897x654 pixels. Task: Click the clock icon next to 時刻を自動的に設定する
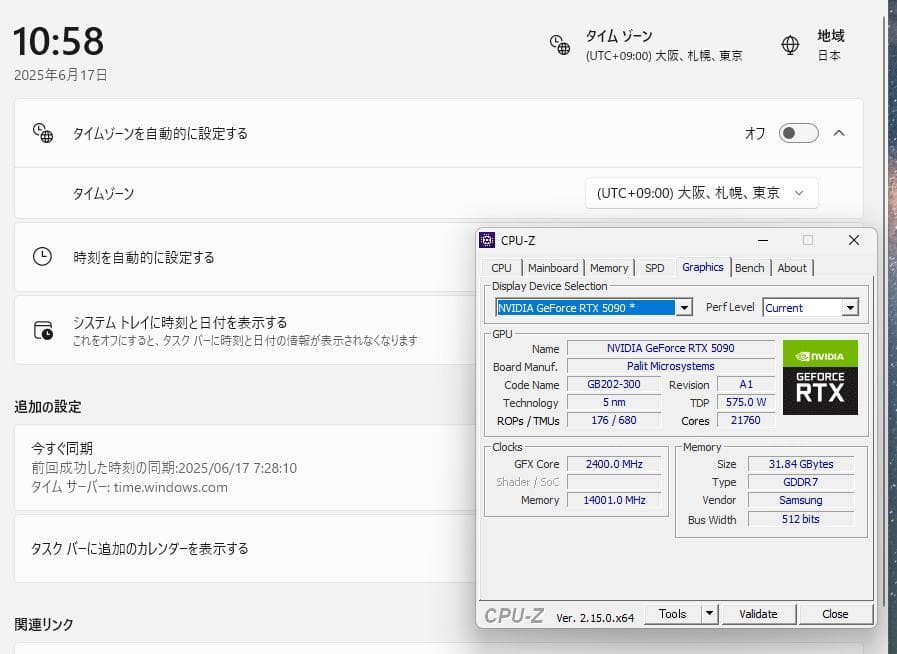click(x=41, y=256)
